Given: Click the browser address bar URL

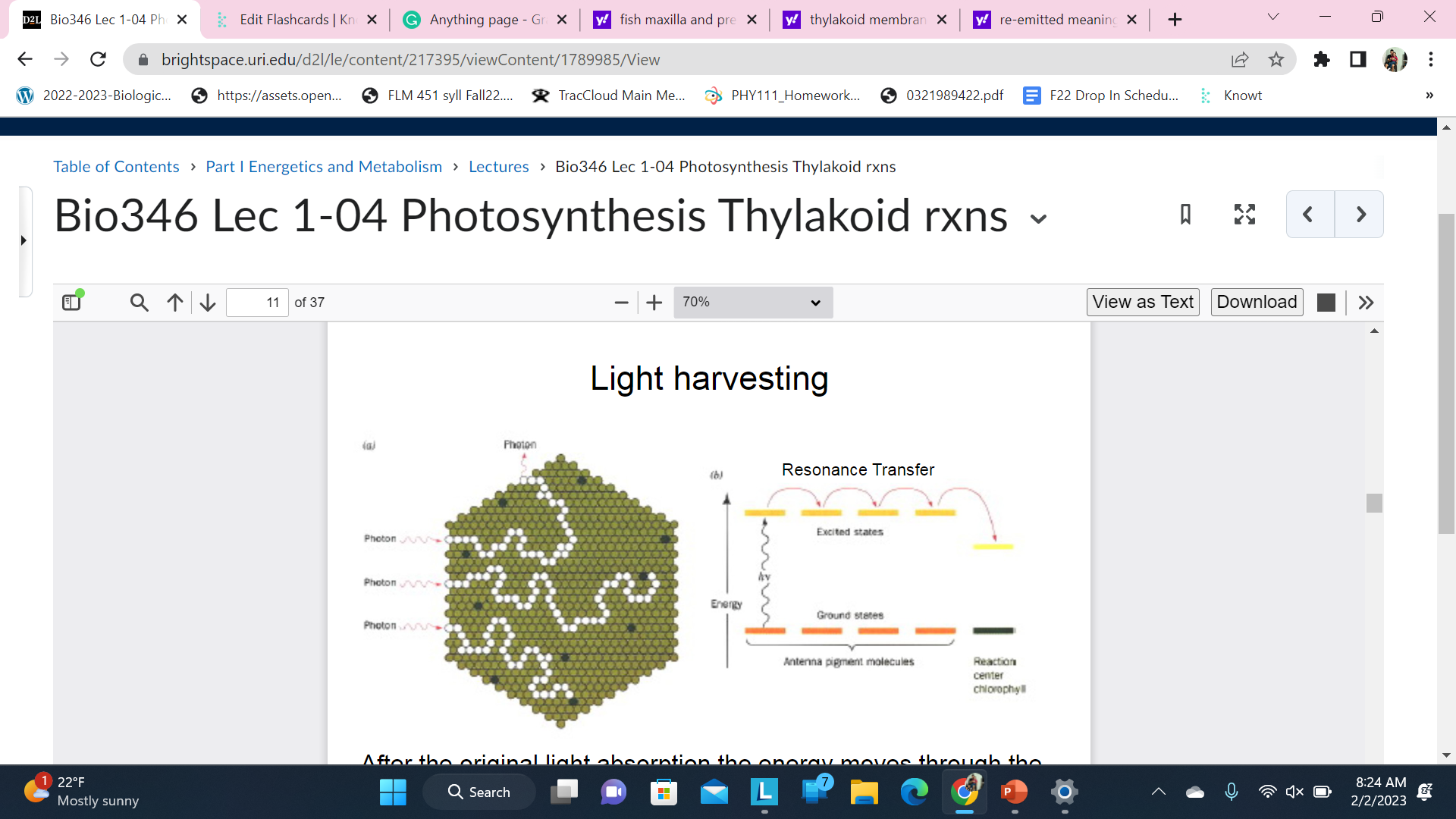Looking at the screenshot, I should [x=410, y=59].
